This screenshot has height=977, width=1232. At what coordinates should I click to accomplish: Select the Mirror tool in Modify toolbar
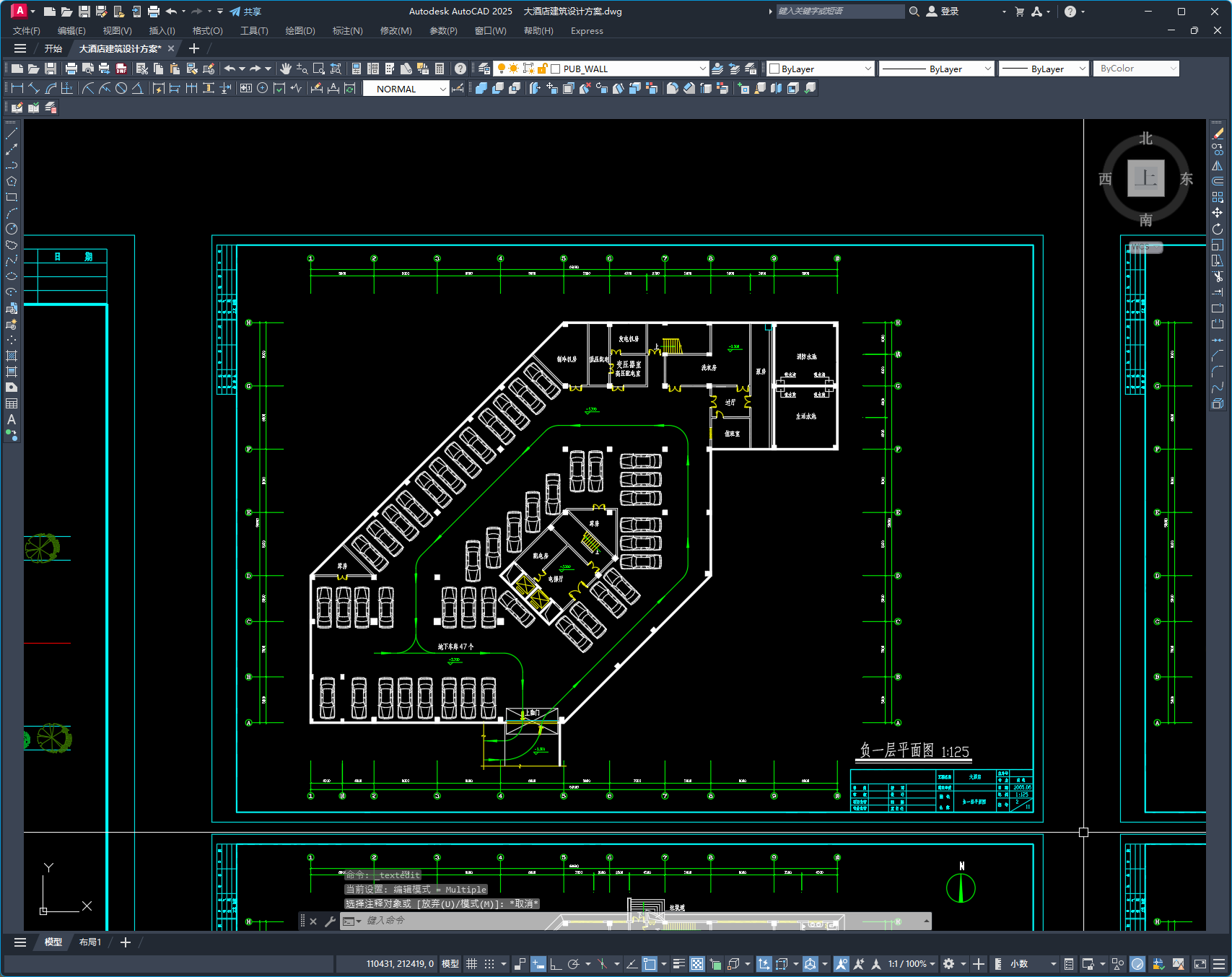coord(1218,165)
